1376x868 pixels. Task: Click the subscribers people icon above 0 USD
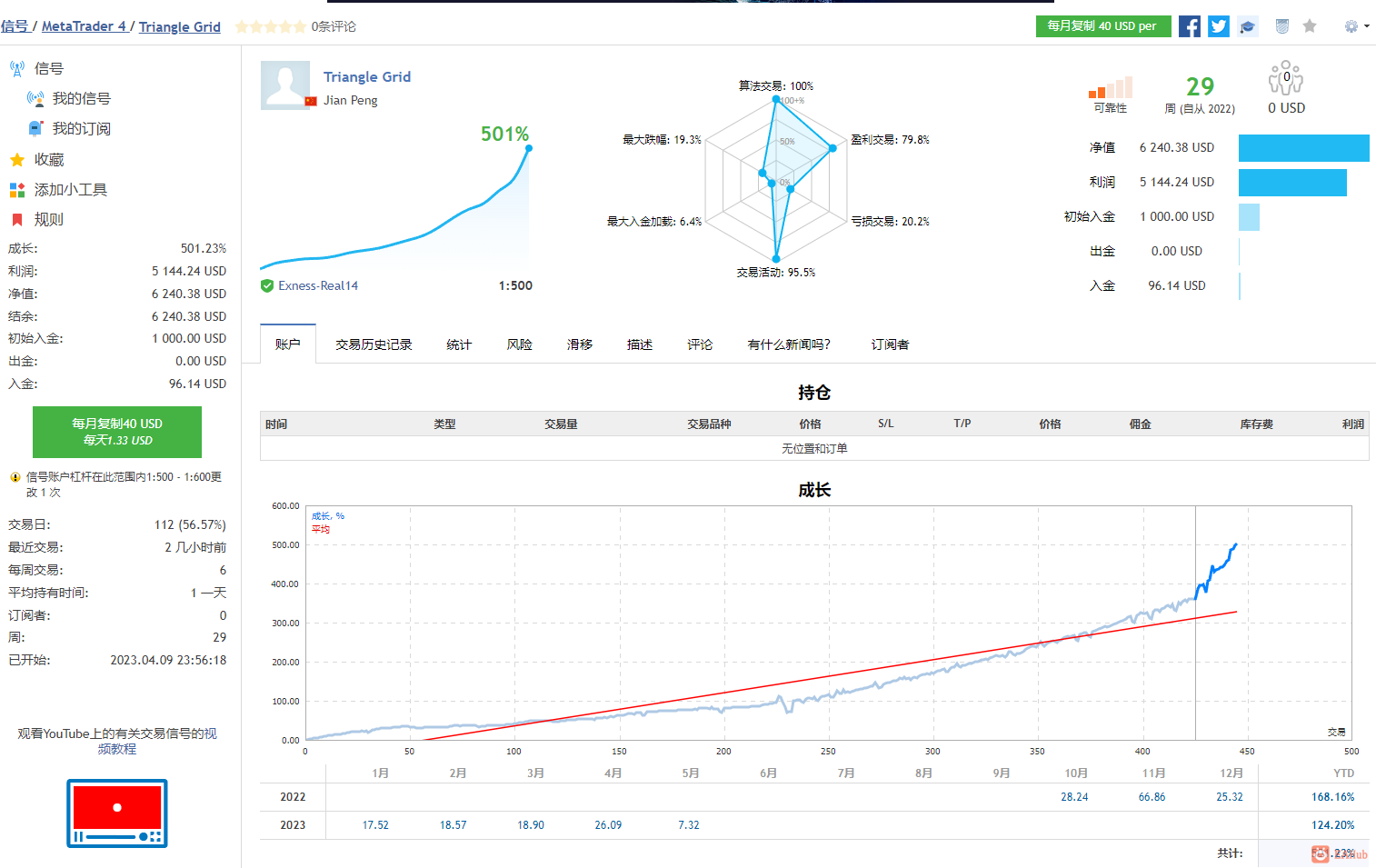1286,78
